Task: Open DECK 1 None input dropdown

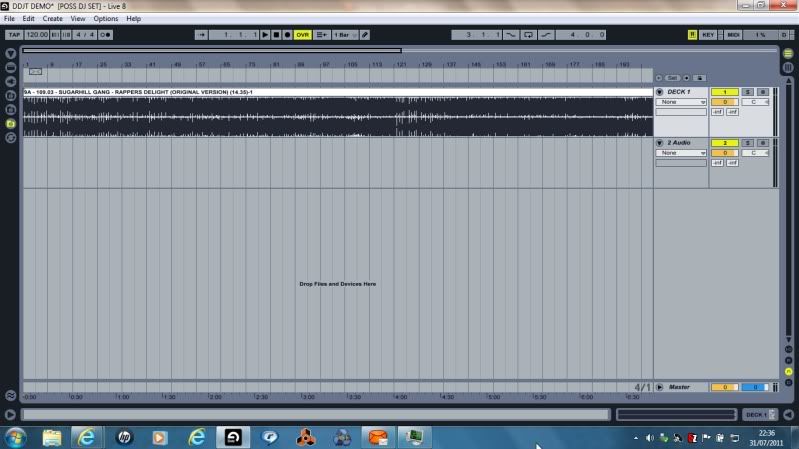Action: pos(681,102)
